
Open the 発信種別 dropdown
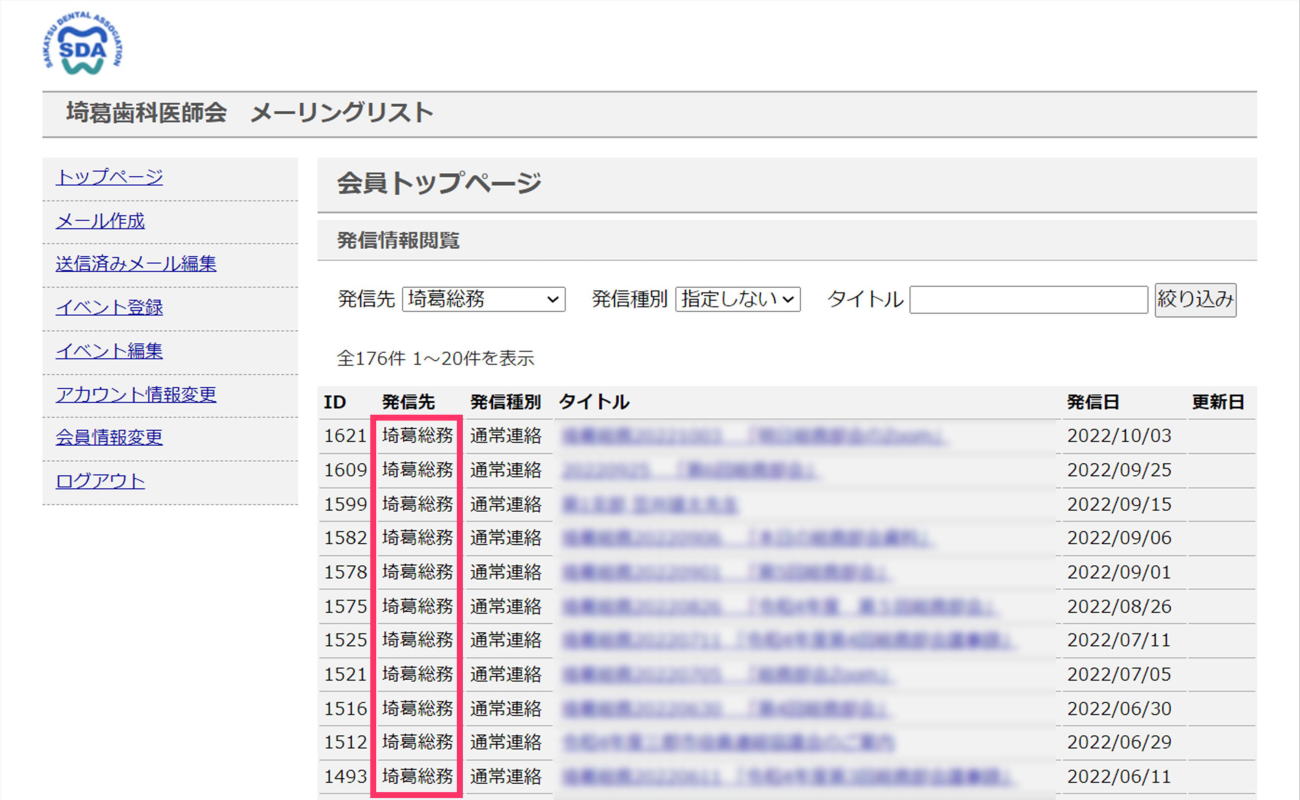click(x=737, y=299)
